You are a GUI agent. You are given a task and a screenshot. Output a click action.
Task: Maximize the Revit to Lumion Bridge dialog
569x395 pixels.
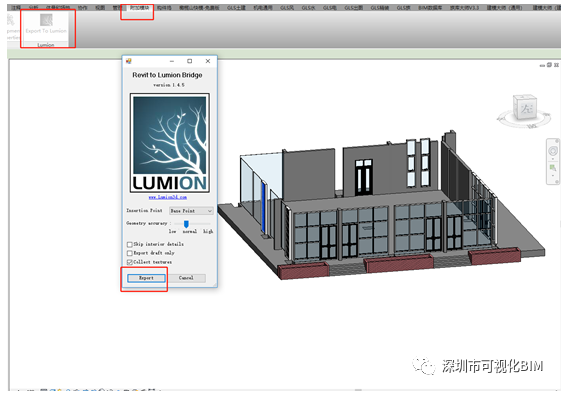tap(189, 61)
